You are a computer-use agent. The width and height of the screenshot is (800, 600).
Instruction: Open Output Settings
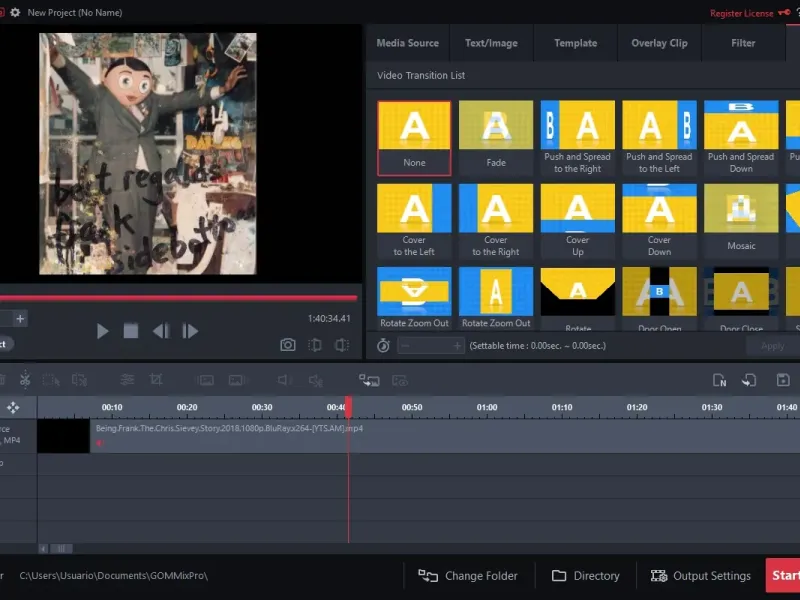point(700,576)
